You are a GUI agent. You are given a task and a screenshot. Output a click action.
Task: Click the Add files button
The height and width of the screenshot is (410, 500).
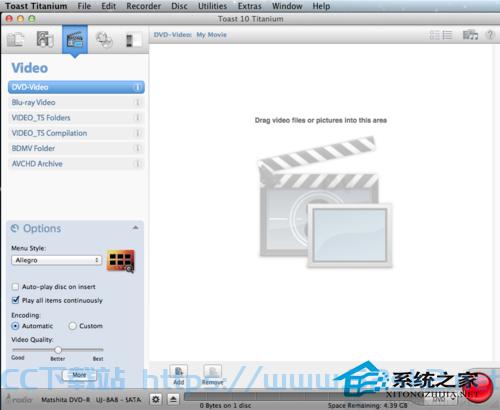[179, 375]
